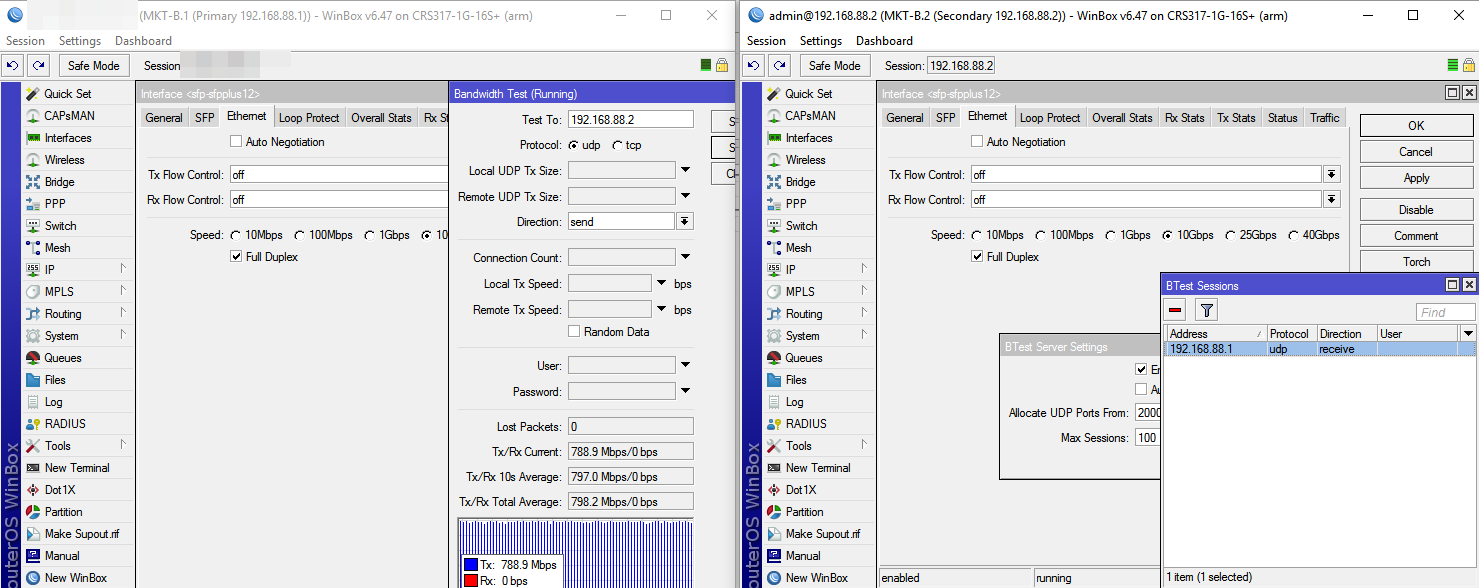Click red Rx legend swatch in graph
This screenshot has height=588, width=1479.
(x=471, y=581)
